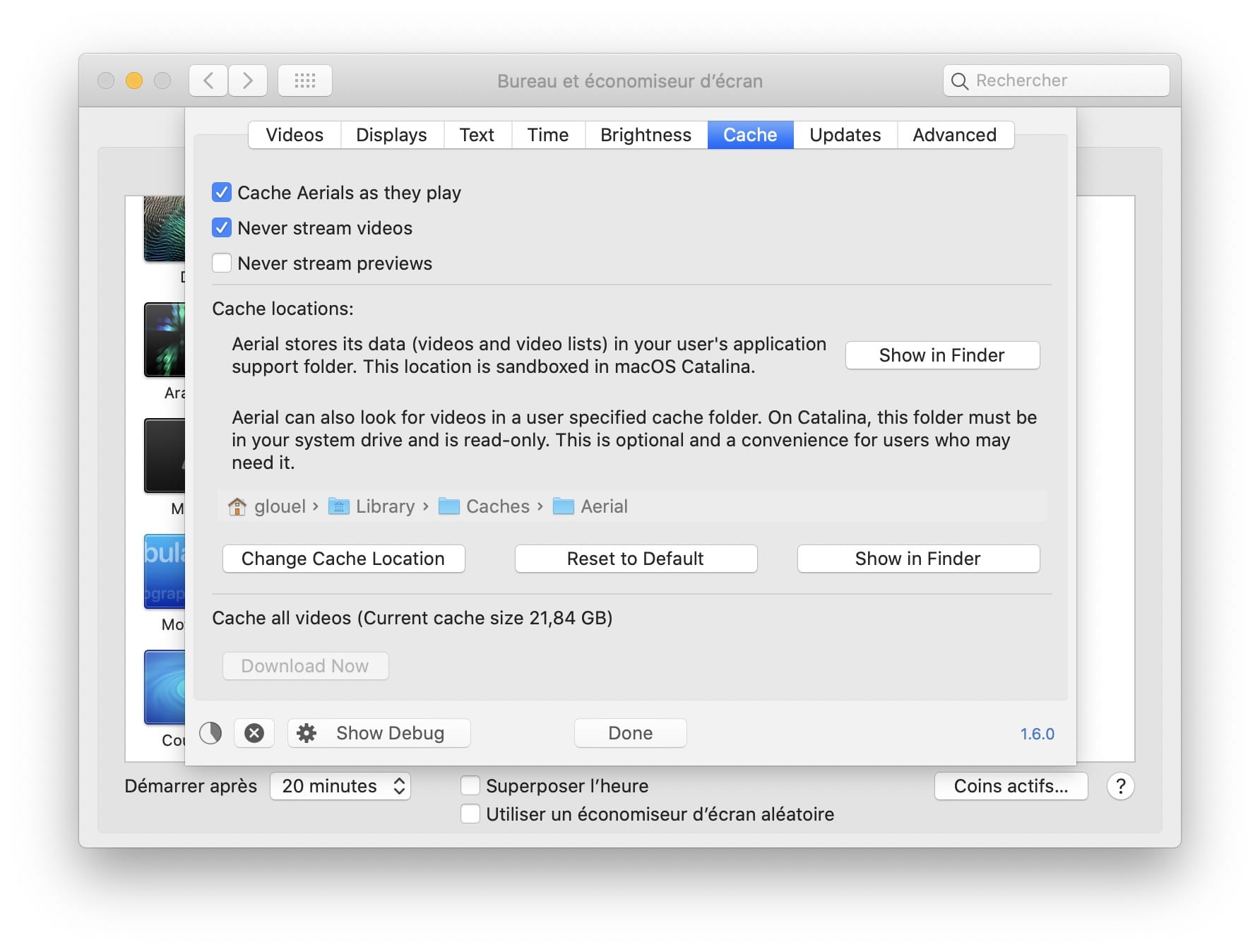The image size is (1260, 952).
Task: Click the 'Cache locations:' heading
Action: (283, 309)
